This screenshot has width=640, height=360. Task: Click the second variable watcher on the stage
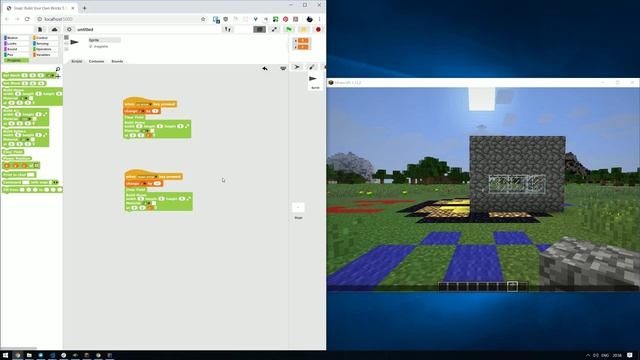tap(302, 47)
